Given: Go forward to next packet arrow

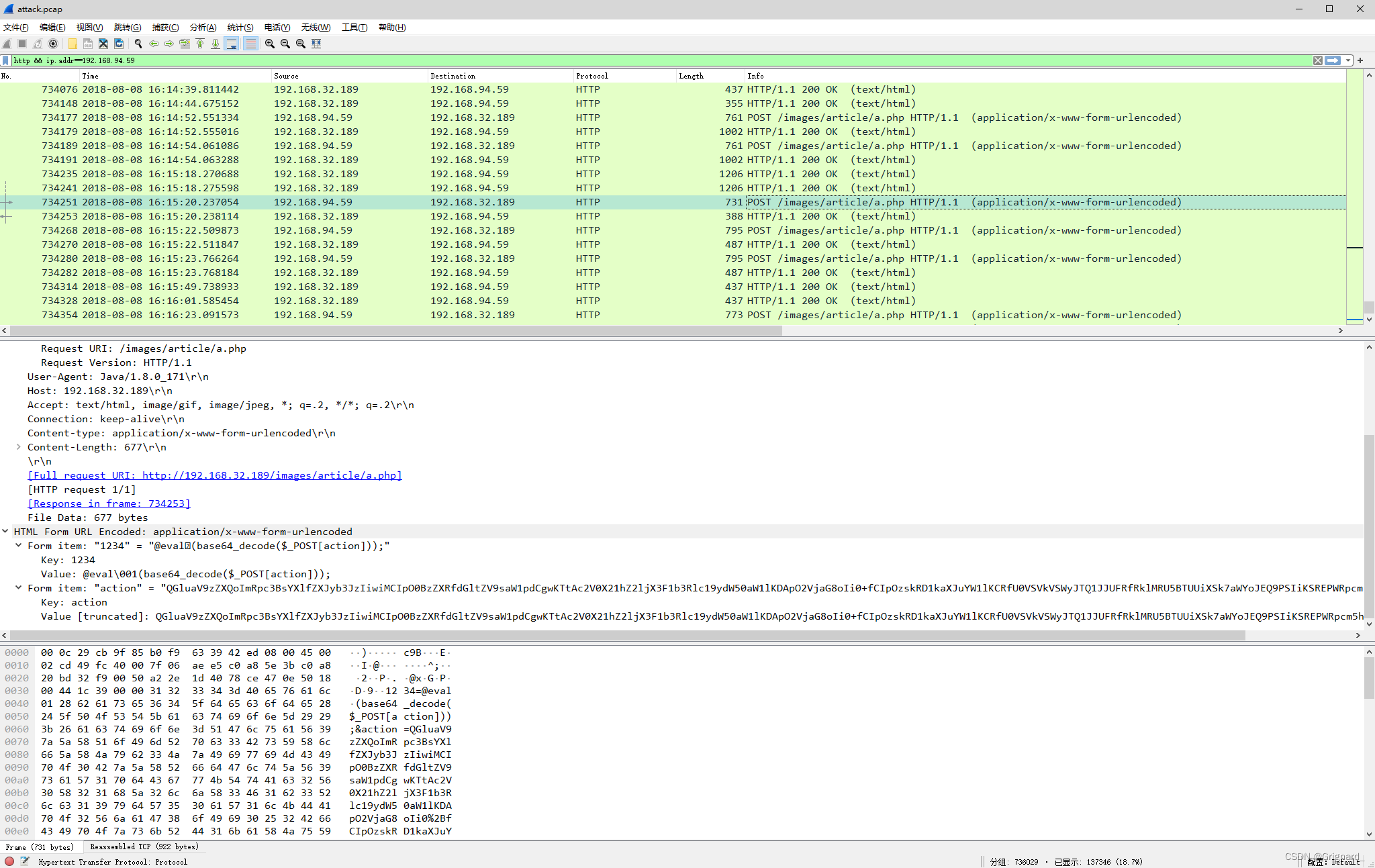Looking at the screenshot, I should pyautogui.click(x=169, y=44).
